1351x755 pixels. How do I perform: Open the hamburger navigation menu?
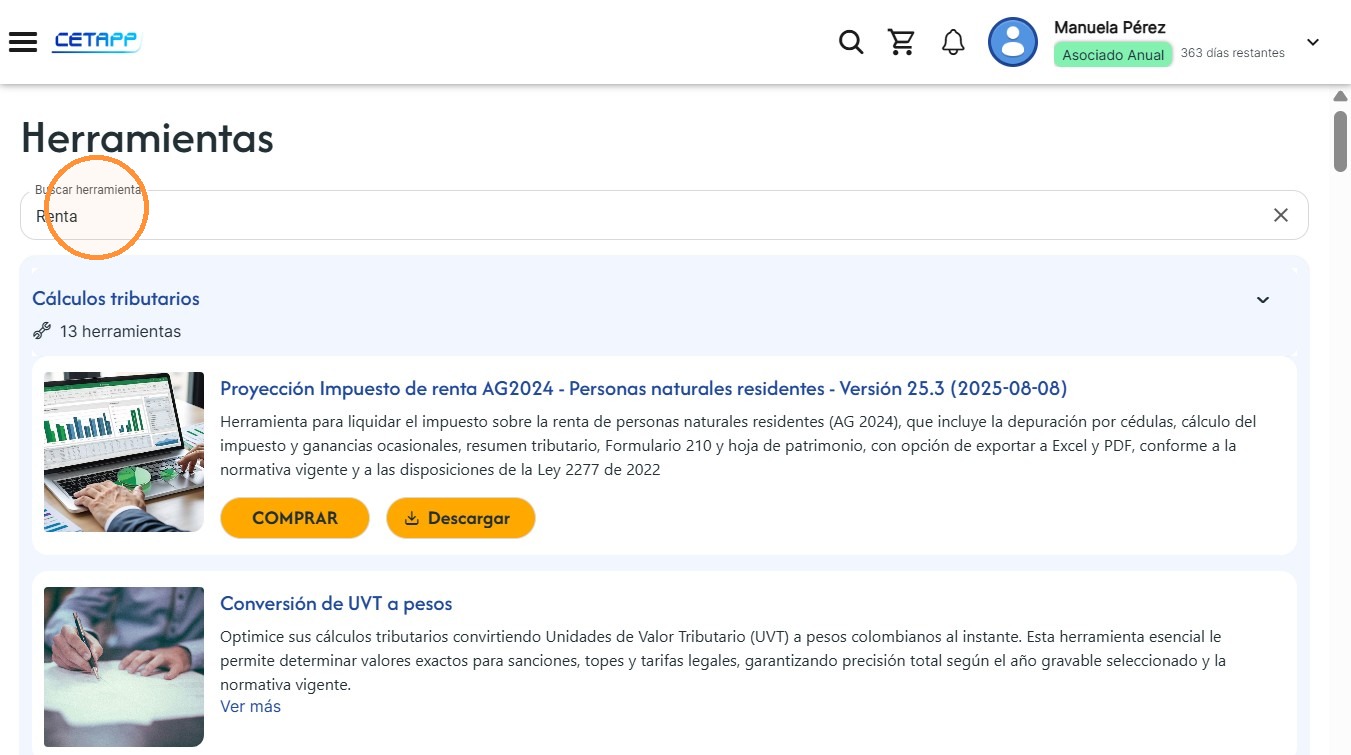click(x=23, y=42)
